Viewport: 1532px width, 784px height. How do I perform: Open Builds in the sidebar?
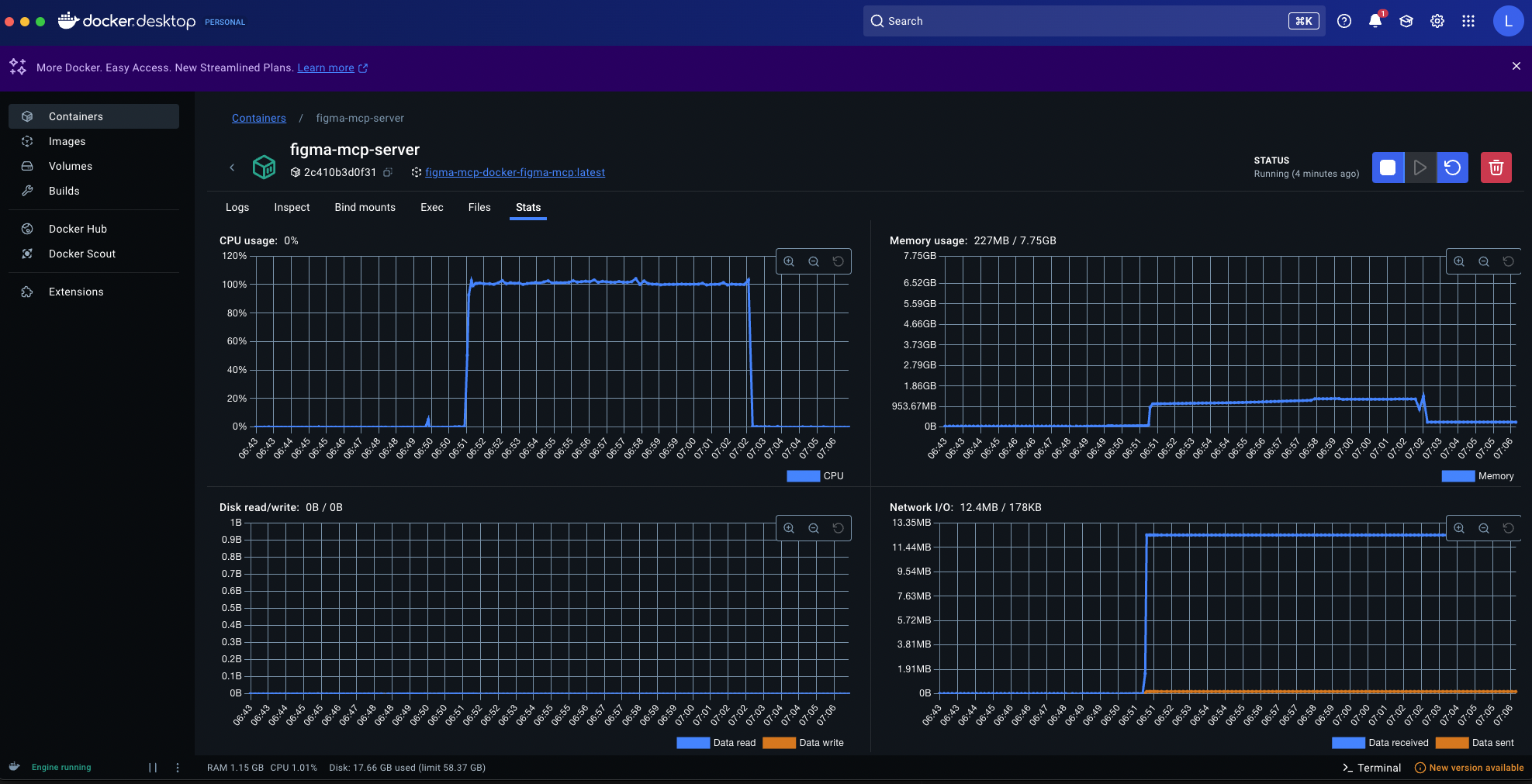pos(94,191)
